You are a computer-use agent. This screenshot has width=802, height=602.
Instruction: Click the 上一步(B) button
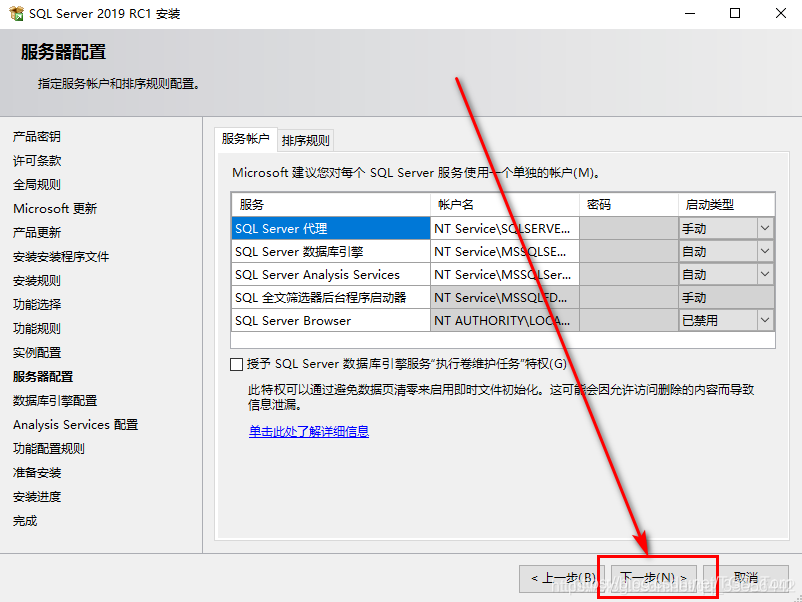coord(561,578)
